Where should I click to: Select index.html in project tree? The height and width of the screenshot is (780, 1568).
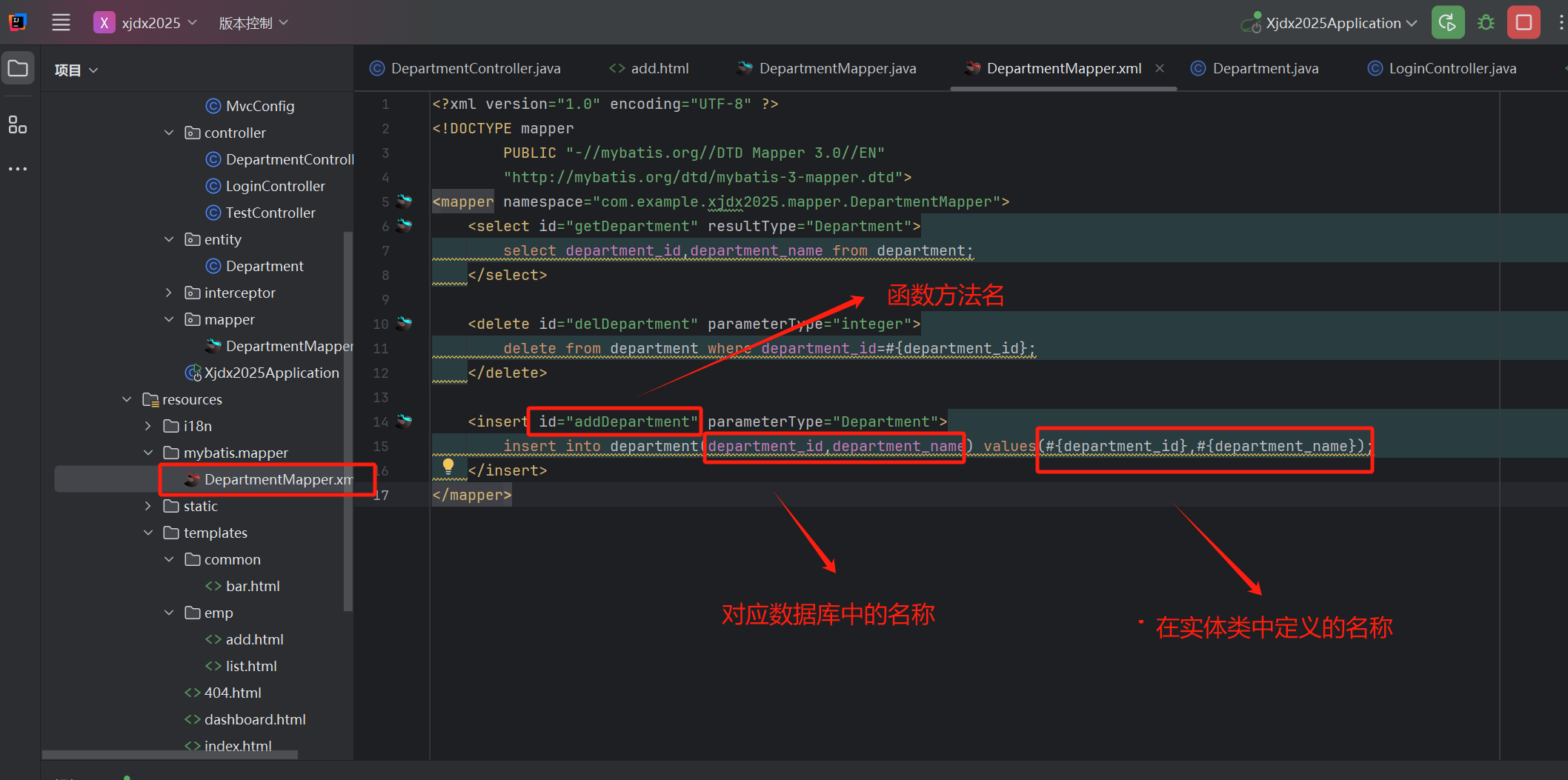pyautogui.click(x=228, y=746)
